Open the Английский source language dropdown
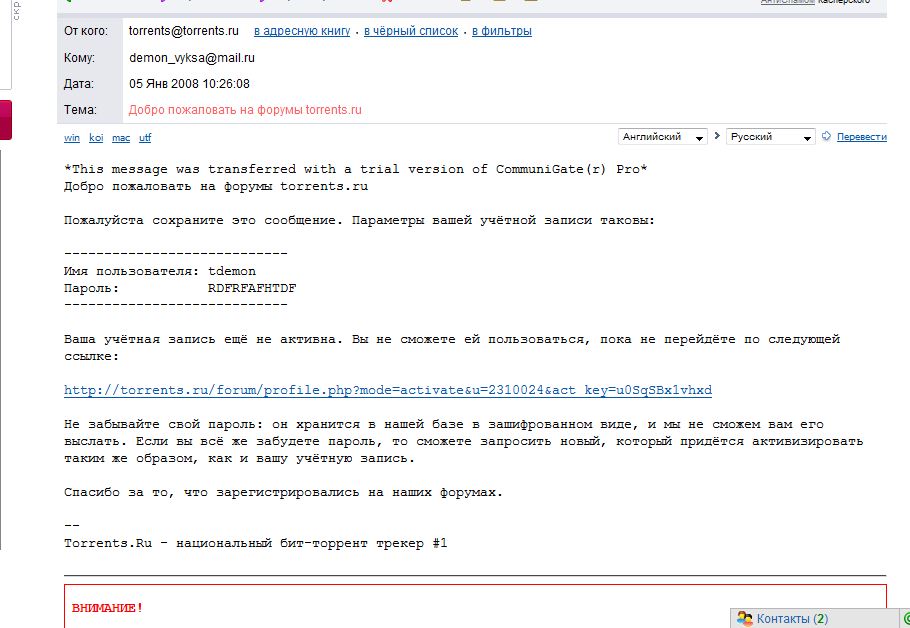 coord(662,137)
